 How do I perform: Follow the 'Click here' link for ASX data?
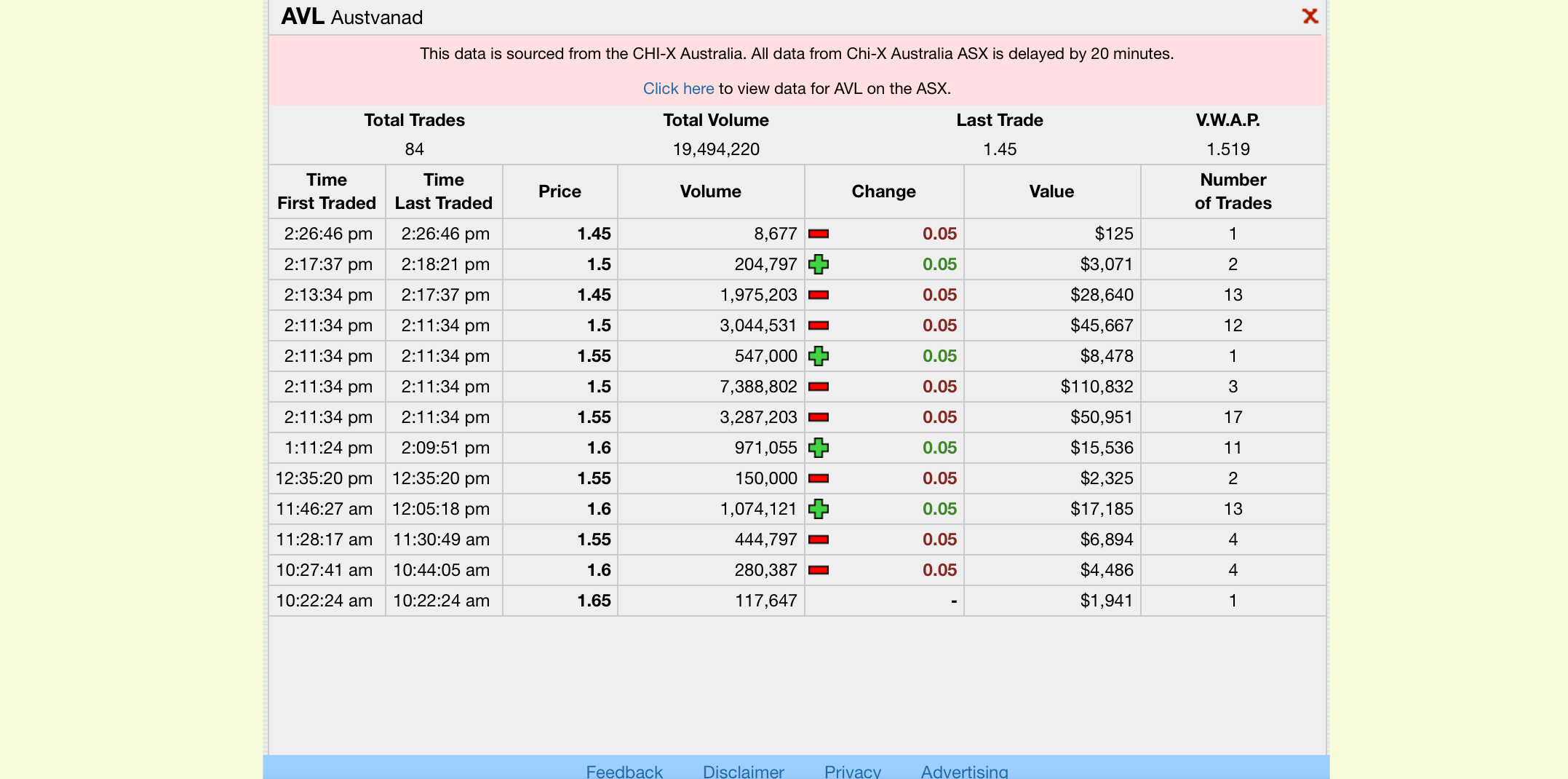[678, 88]
